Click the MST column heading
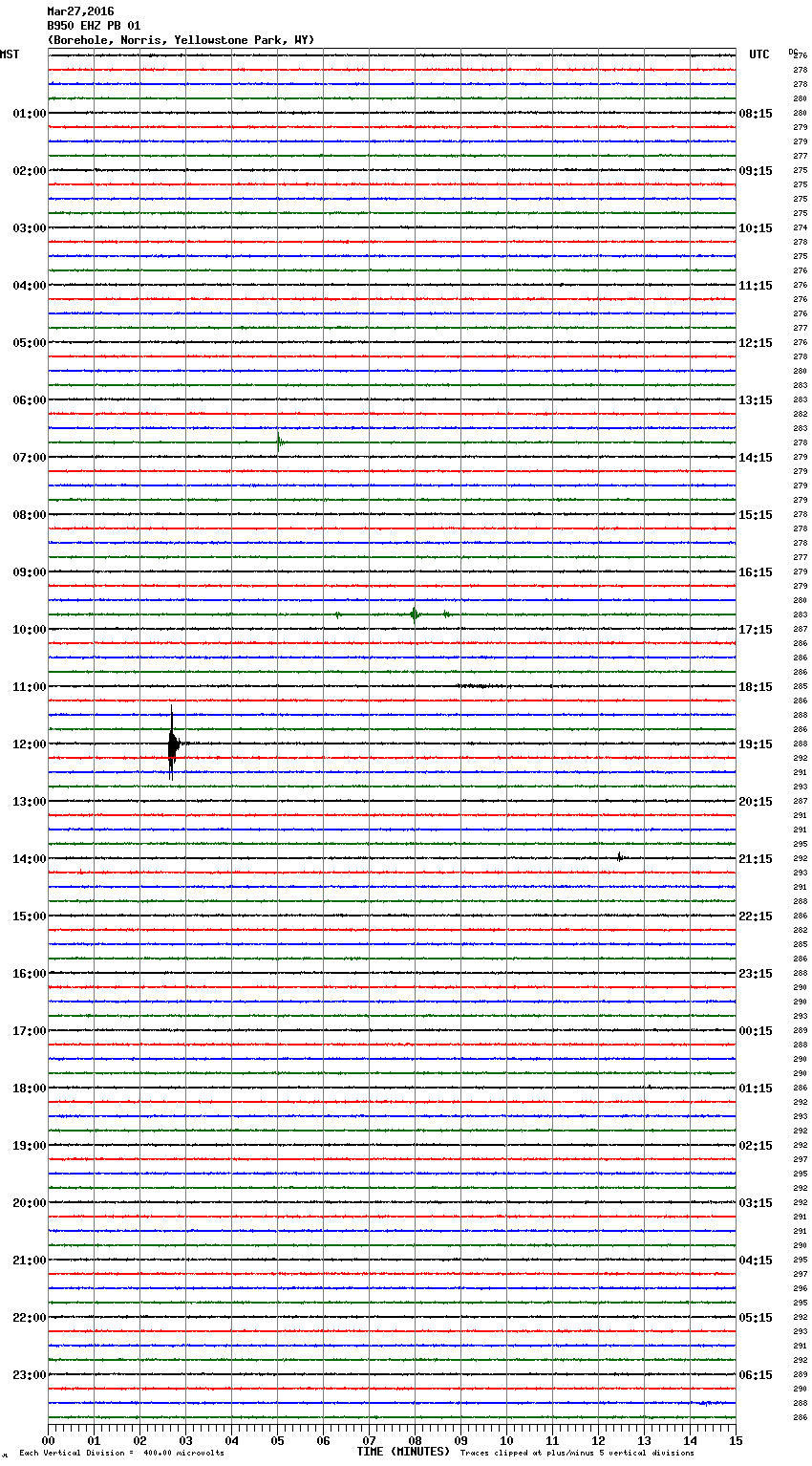The width and height of the screenshot is (812, 1466). point(10,54)
